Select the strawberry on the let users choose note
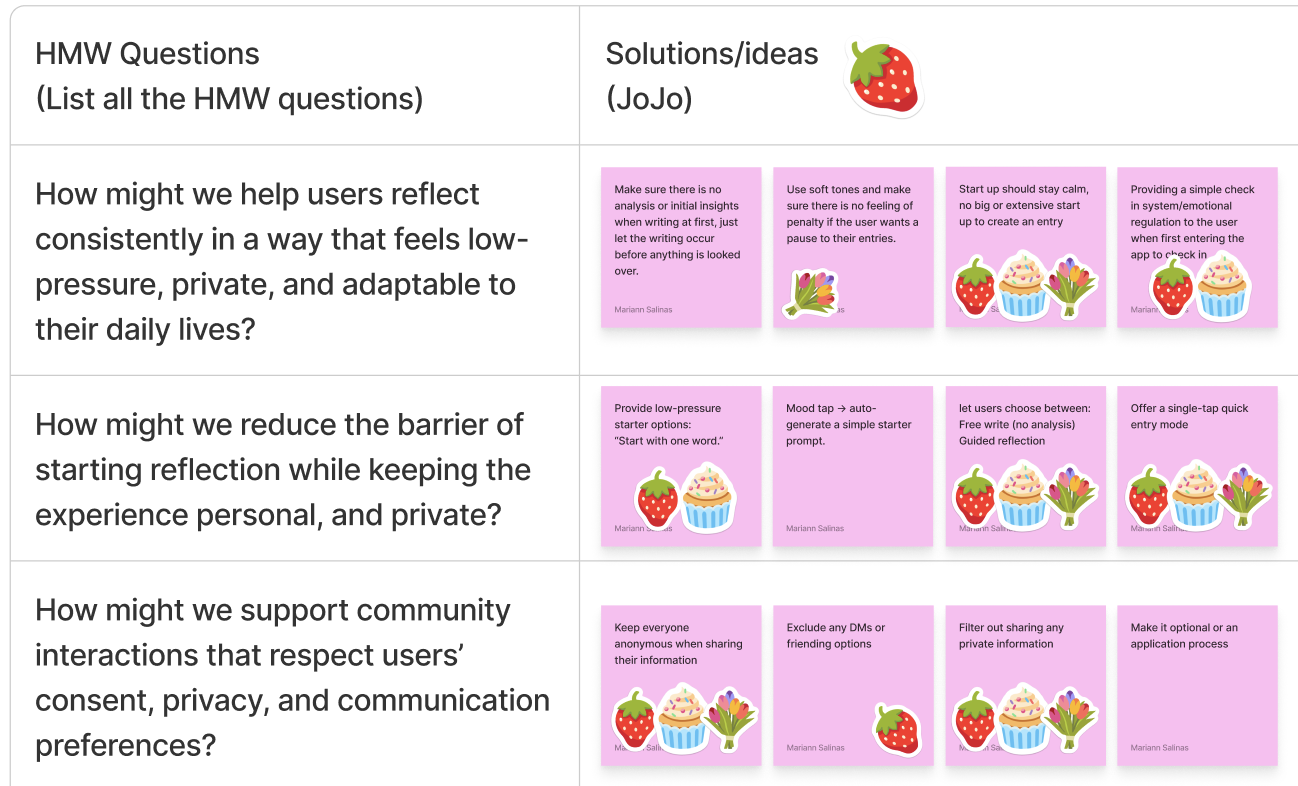The image size is (1298, 786). tap(975, 497)
